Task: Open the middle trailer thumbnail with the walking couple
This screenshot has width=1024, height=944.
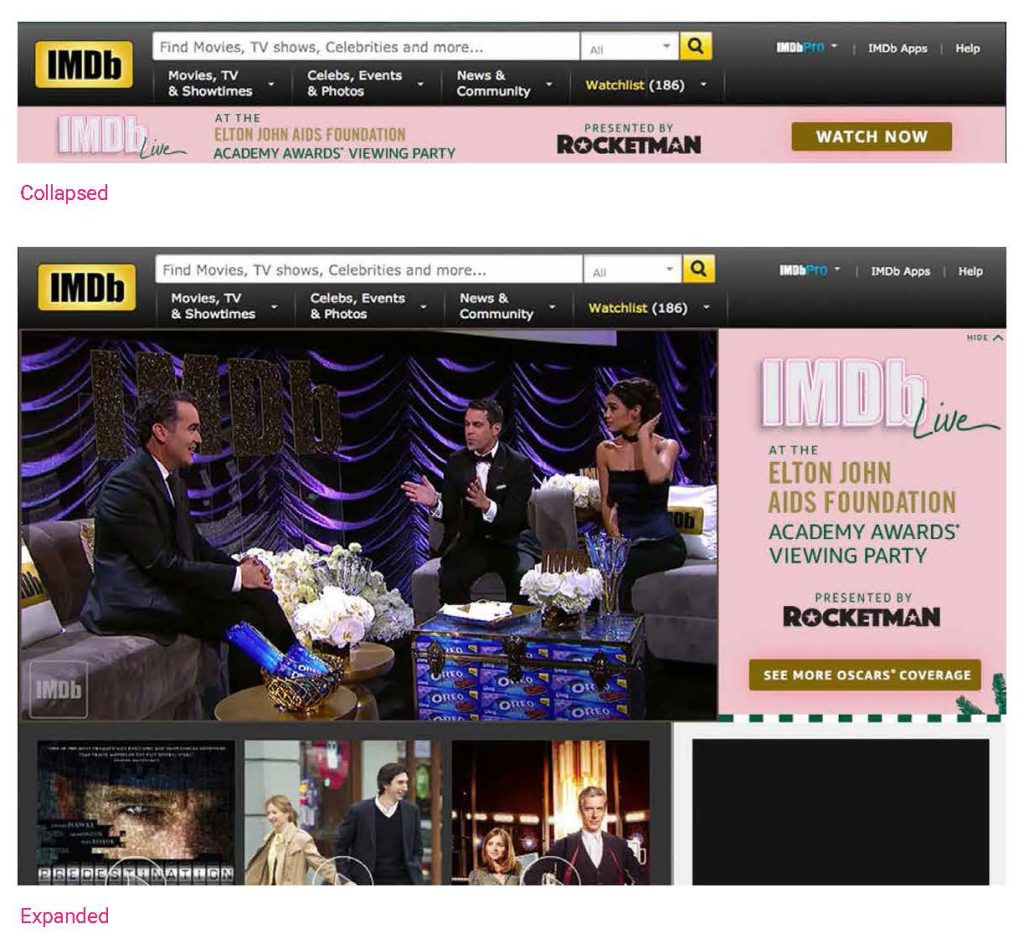Action: click(x=343, y=812)
